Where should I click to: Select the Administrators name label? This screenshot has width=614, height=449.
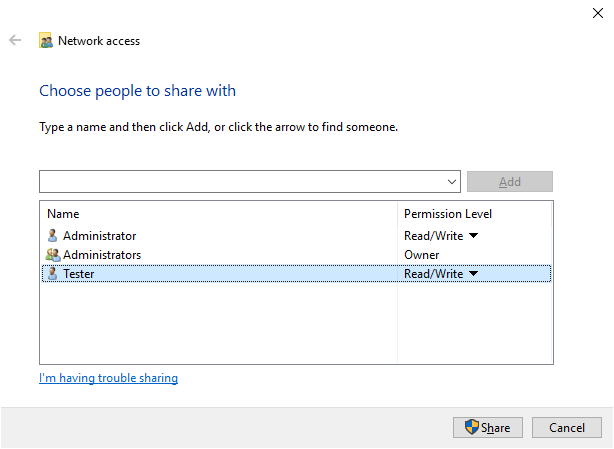click(x=102, y=255)
